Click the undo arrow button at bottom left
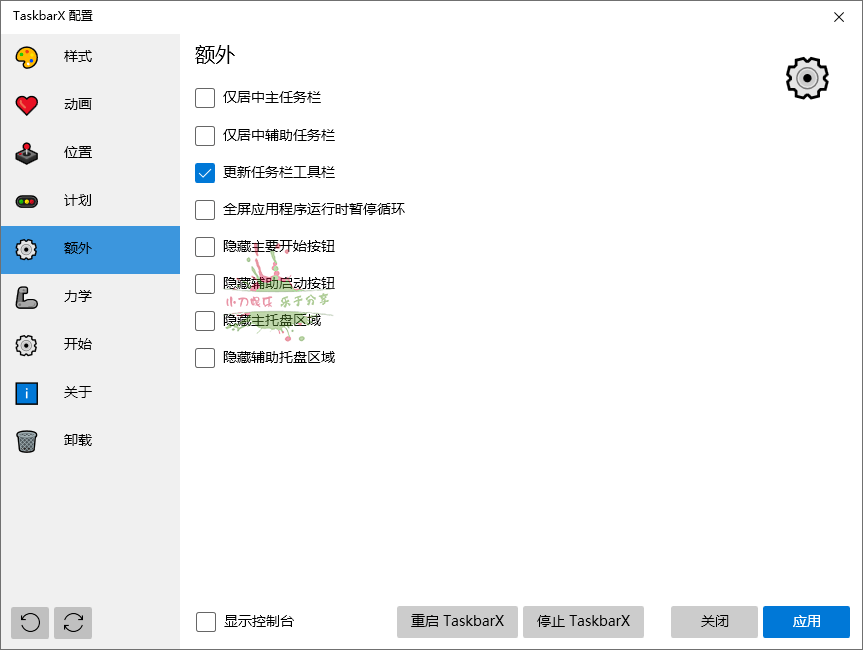 tap(30, 622)
